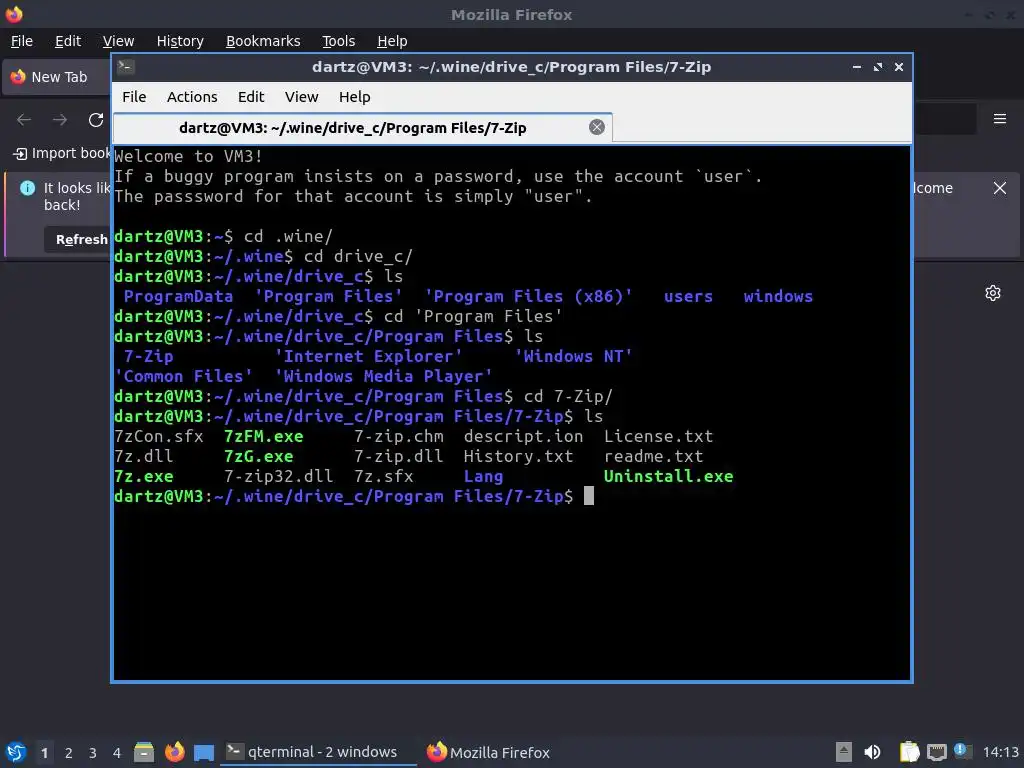Image resolution: width=1024 pixels, height=768 pixels.
Task: Click descript.ion in the terminal listing
Action: pos(523,436)
